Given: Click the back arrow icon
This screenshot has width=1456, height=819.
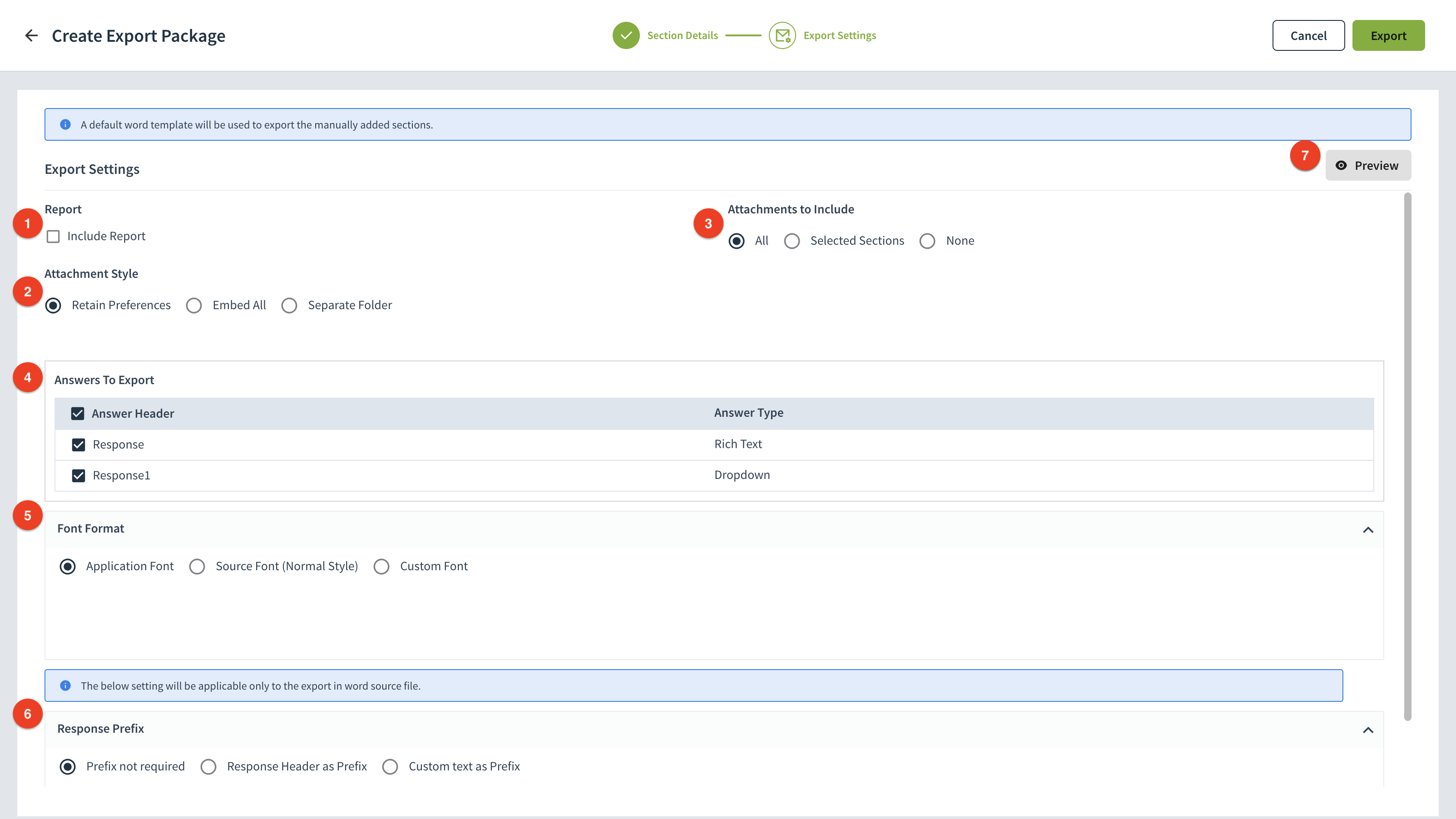Looking at the screenshot, I should [31, 35].
